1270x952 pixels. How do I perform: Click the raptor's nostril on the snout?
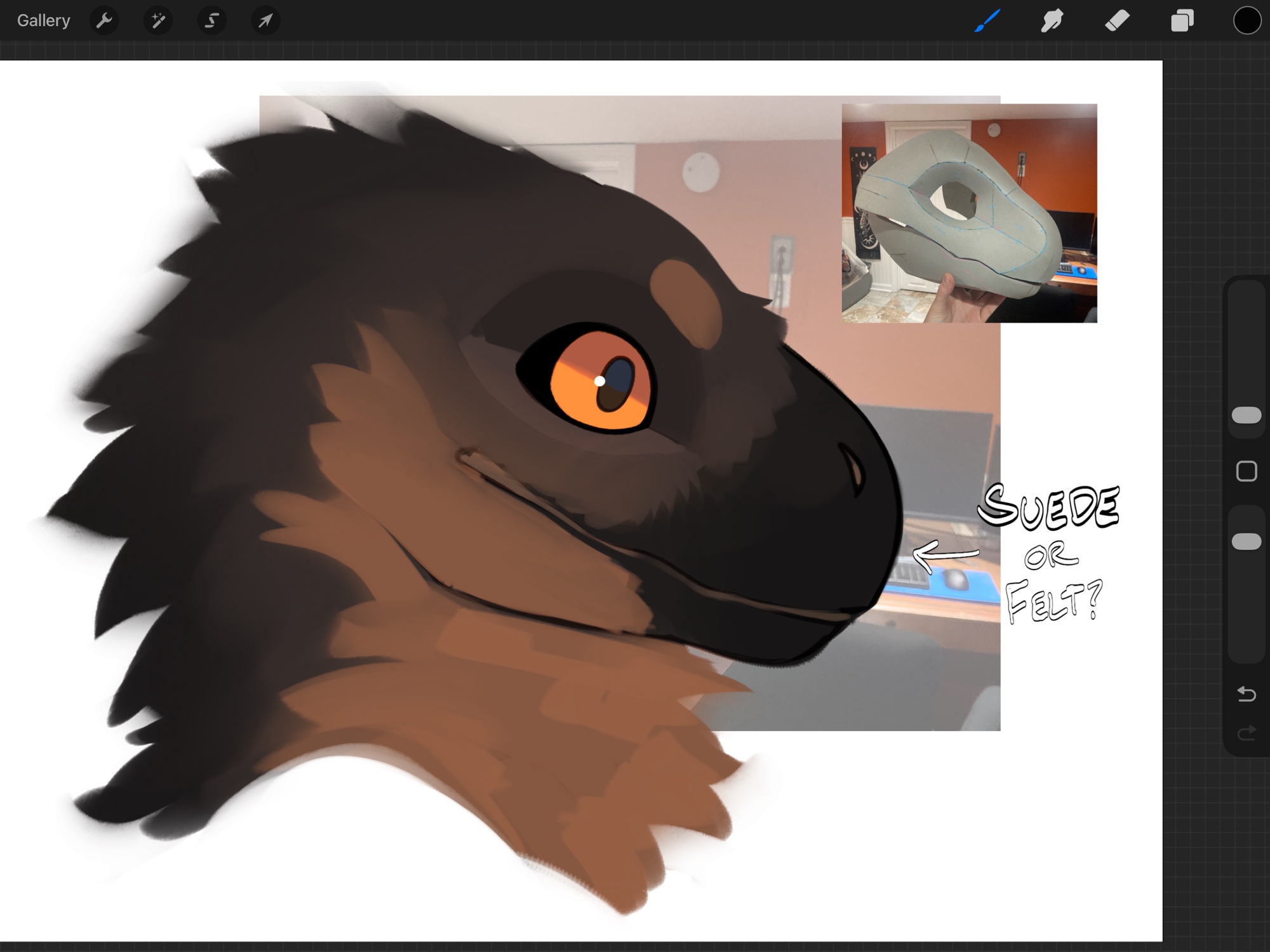point(854,469)
